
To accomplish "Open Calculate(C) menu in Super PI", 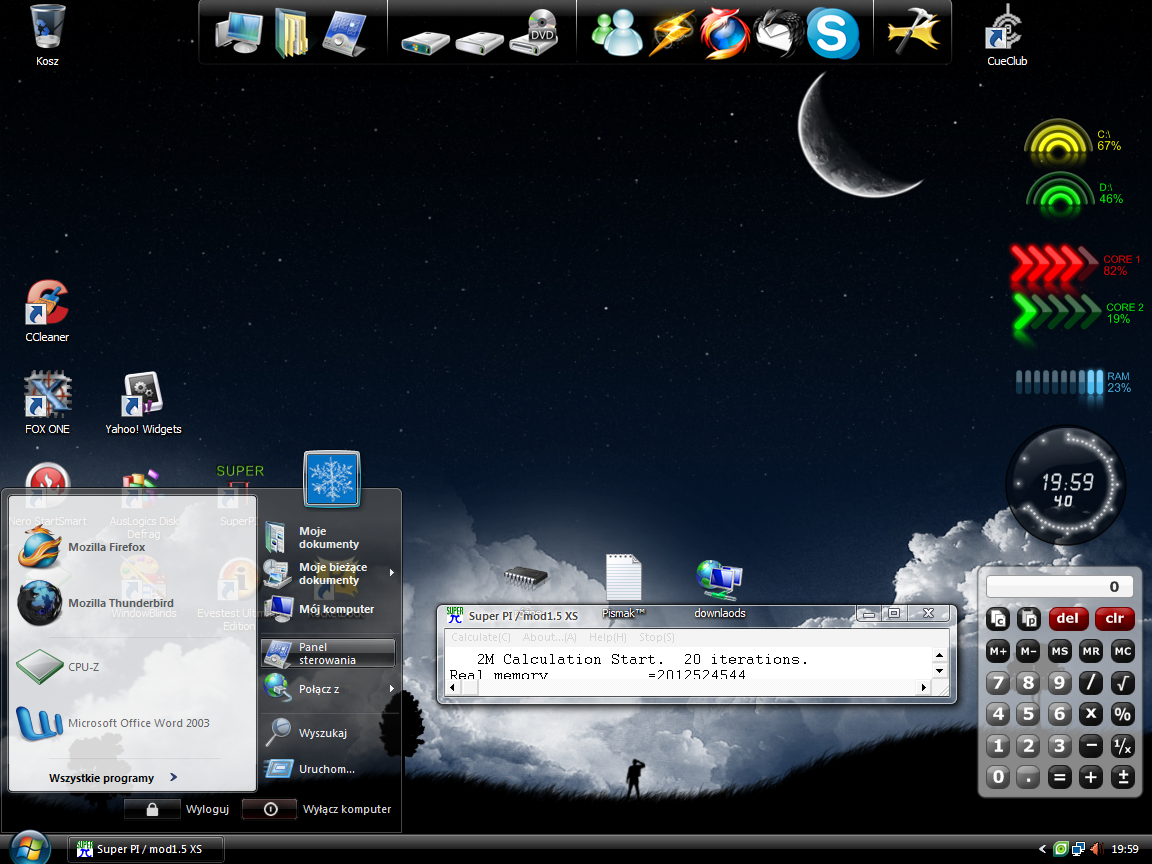I will pyautogui.click(x=480, y=637).
